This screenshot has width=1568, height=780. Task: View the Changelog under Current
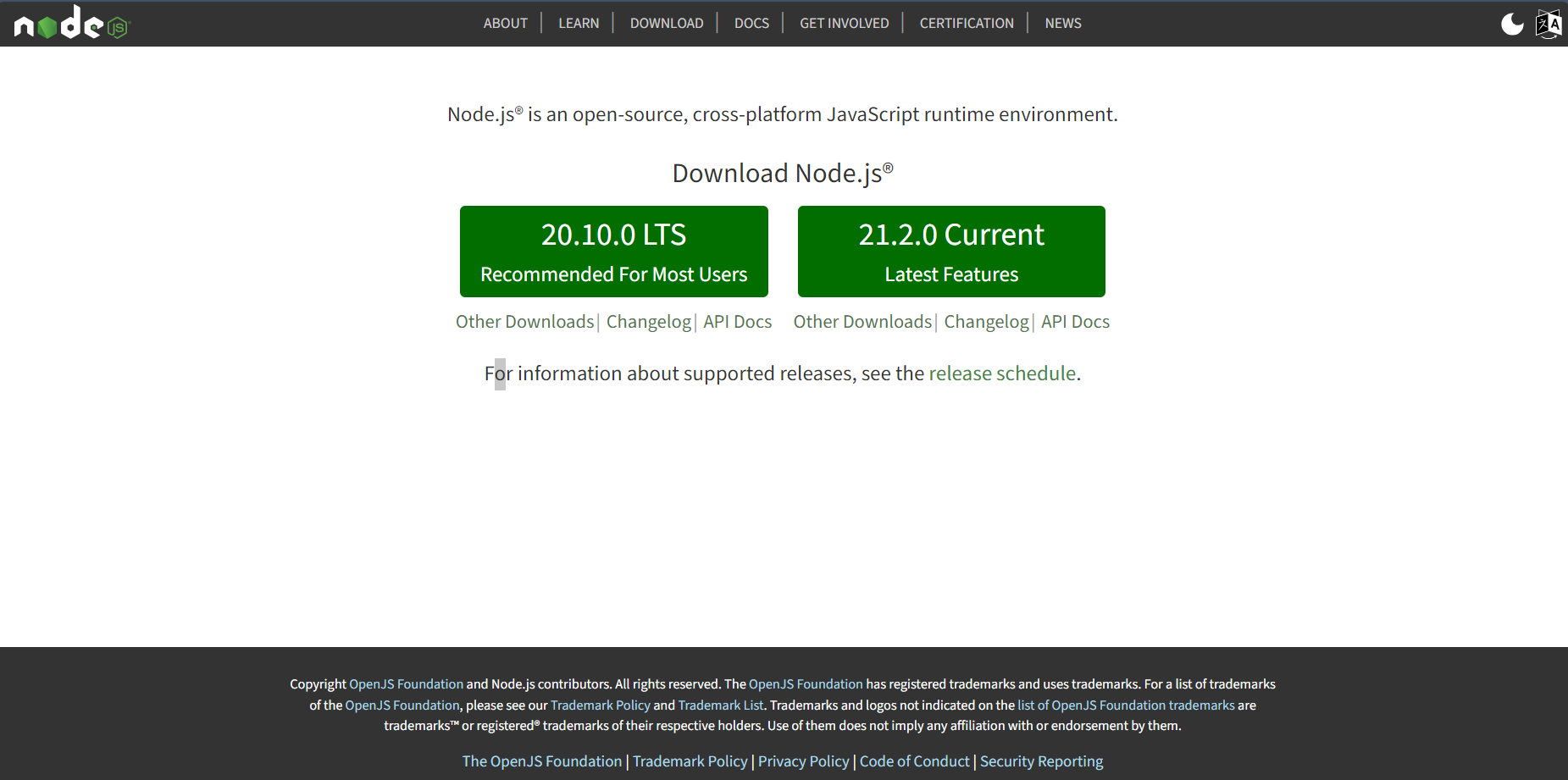coord(987,322)
